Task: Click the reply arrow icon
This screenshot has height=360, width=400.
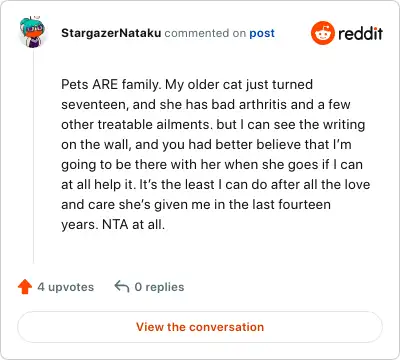Action: click(122, 286)
